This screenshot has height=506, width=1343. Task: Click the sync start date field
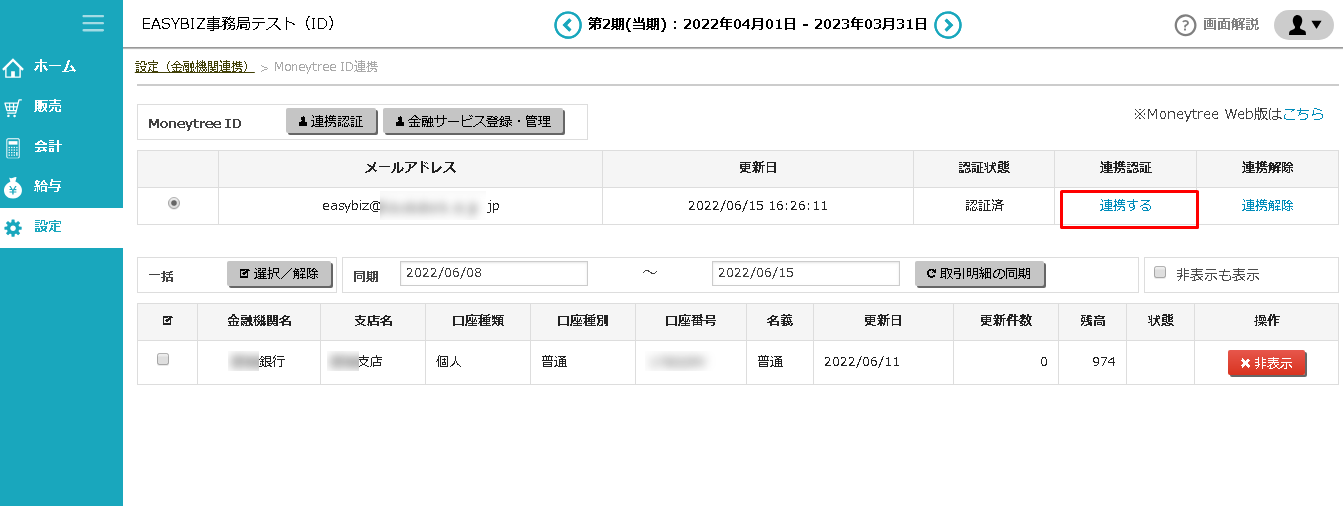[x=493, y=274]
